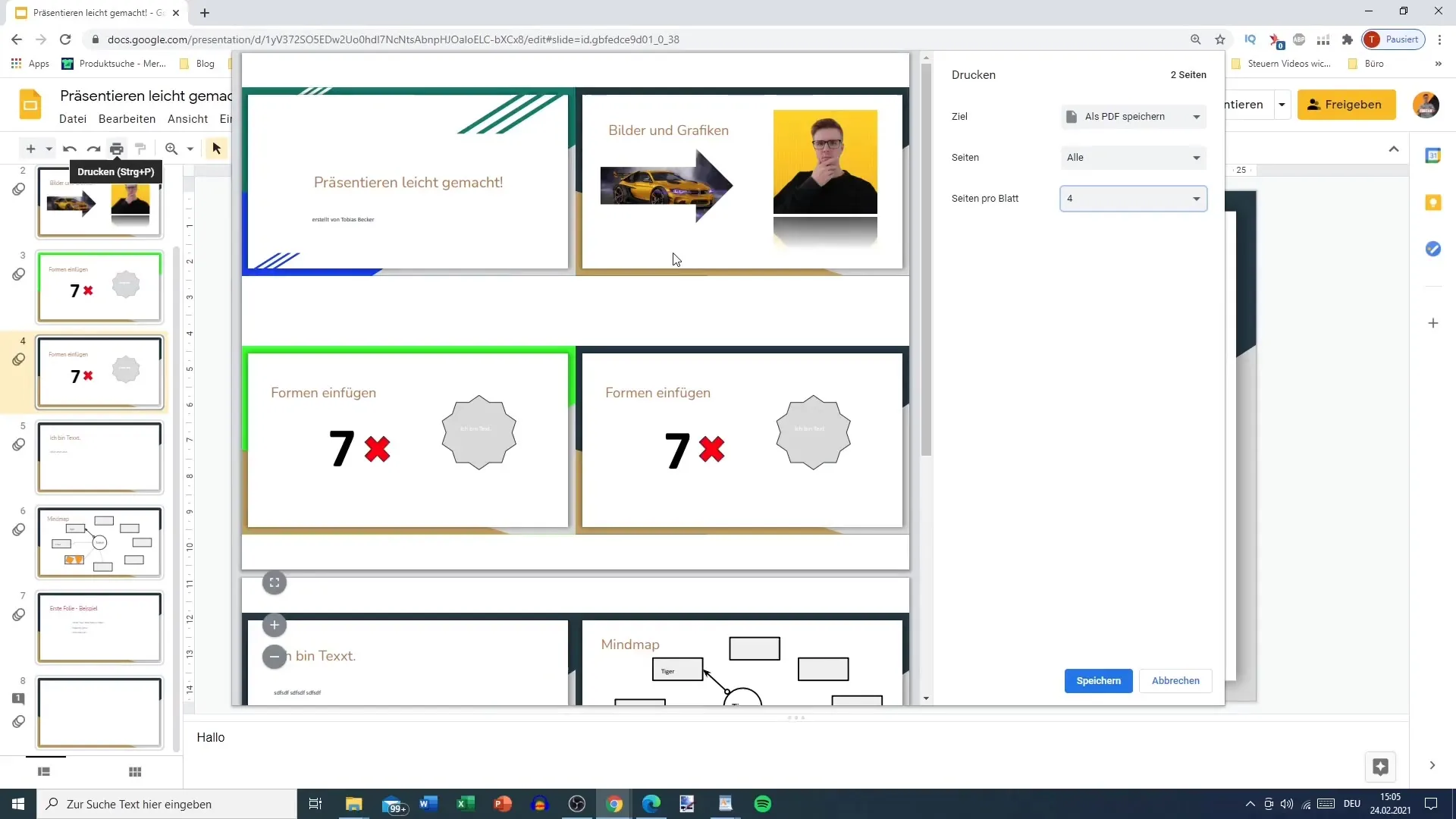Viewport: 1456px width, 819px height.
Task: Open File Explorer from taskbar
Action: (354, 804)
